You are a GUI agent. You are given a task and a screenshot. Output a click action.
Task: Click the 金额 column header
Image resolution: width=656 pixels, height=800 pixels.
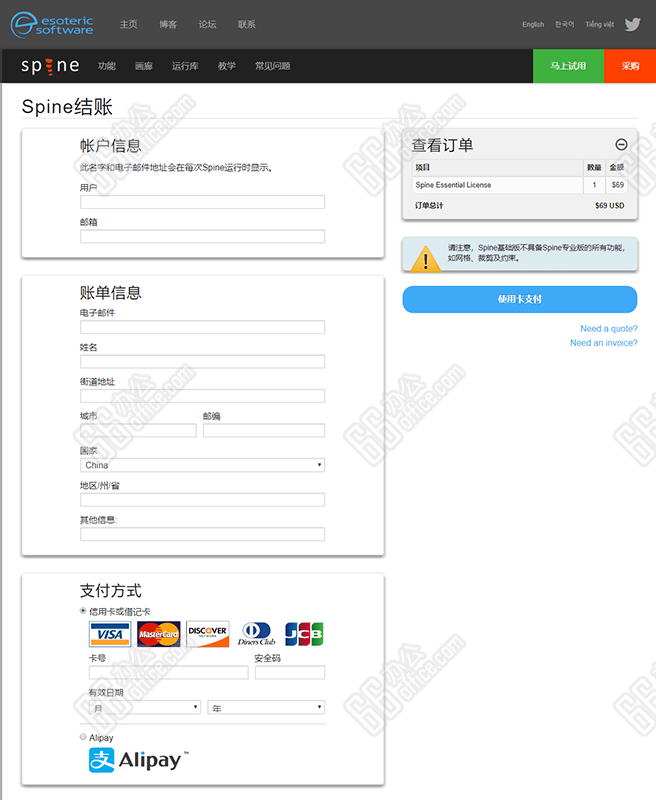(617, 167)
